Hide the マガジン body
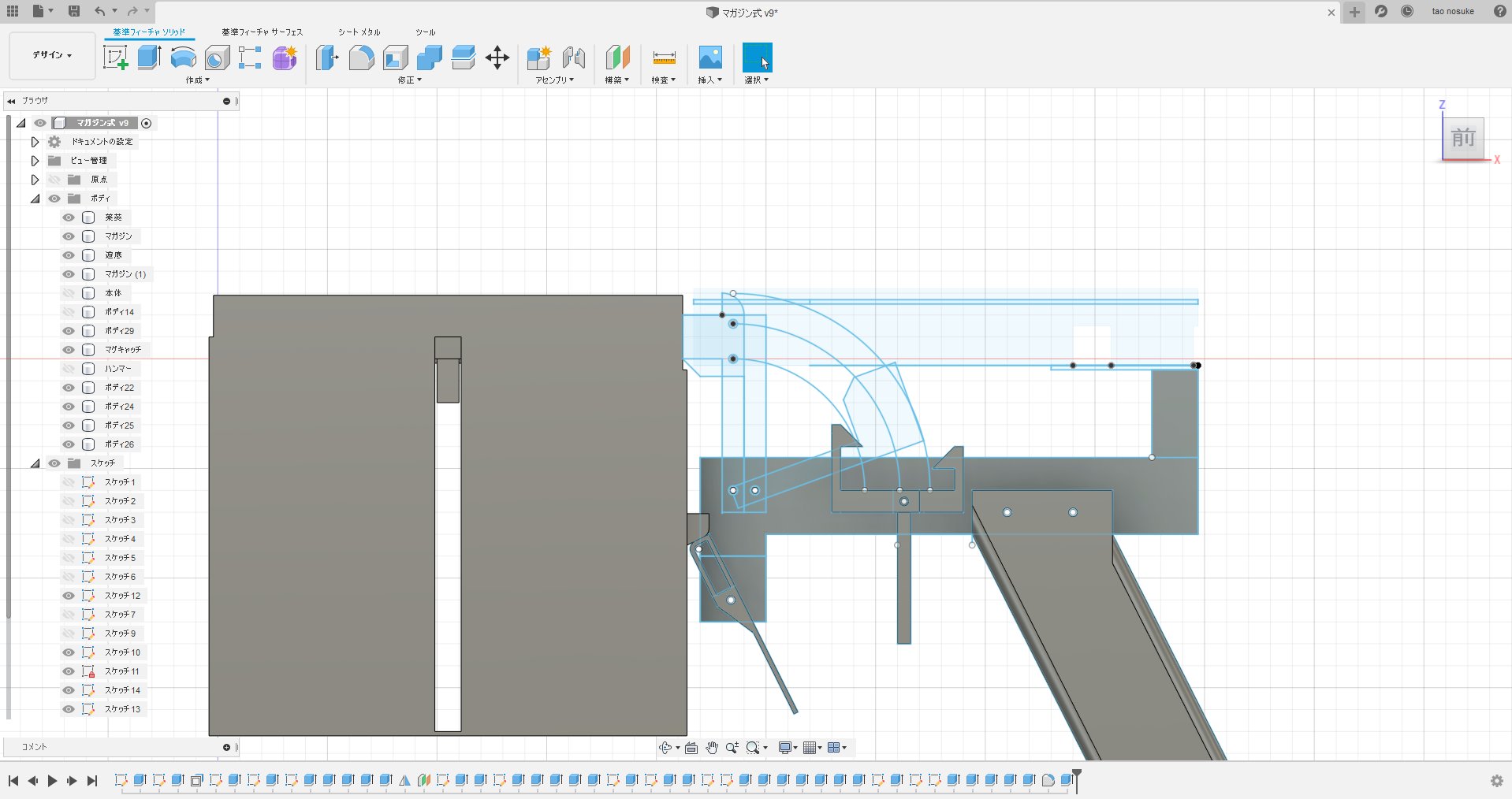This screenshot has width=1512, height=799. click(69, 236)
